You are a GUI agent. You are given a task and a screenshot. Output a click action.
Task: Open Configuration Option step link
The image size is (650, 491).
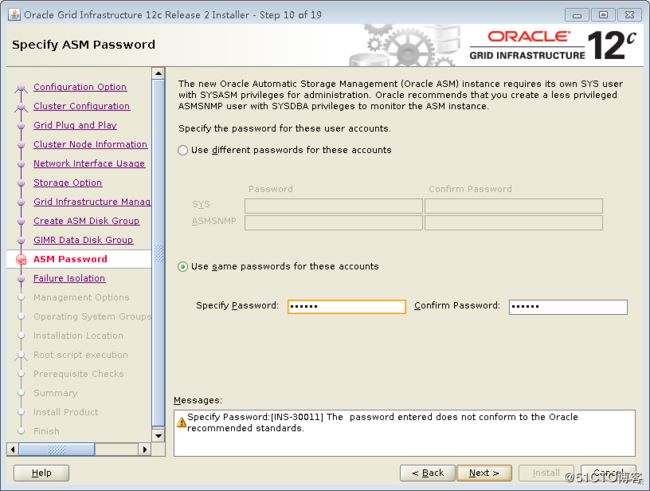80,87
